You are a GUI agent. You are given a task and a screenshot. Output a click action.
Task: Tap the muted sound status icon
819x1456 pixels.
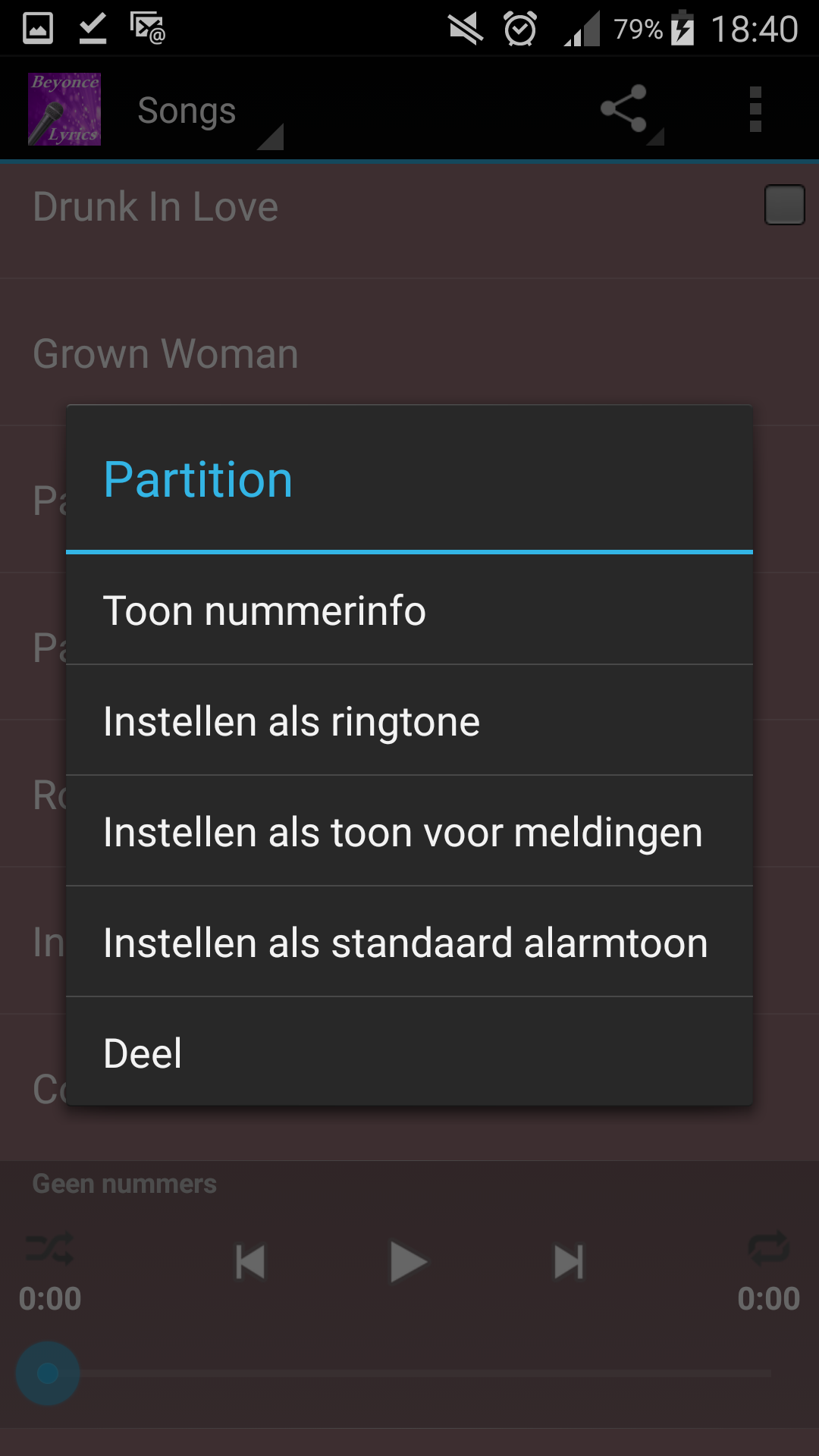click(x=466, y=30)
